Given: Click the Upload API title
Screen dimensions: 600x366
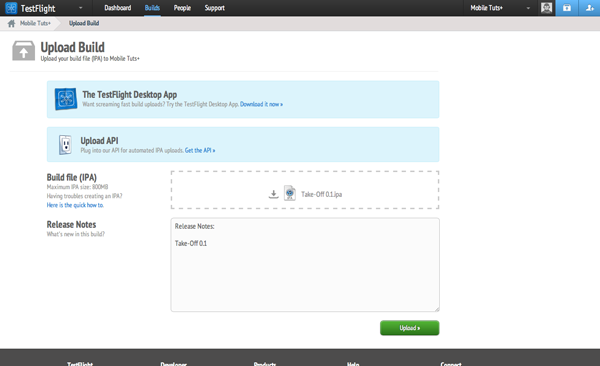Looking at the screenshot, I should 99,141.
